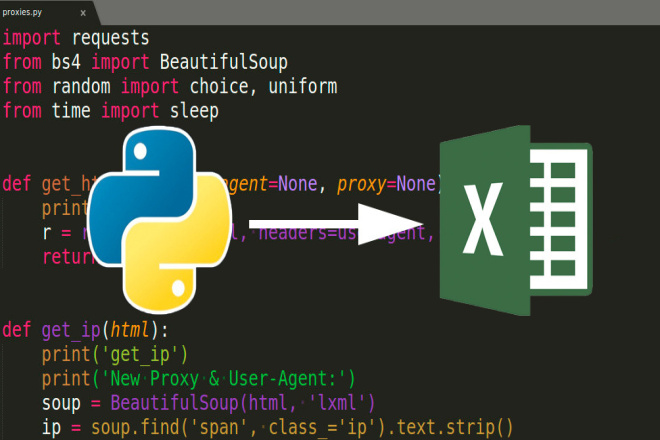Screen dimensions: 660x440
Task: Click the 'ip' variable at the assignment start
Action: click(x=51, y=427)
